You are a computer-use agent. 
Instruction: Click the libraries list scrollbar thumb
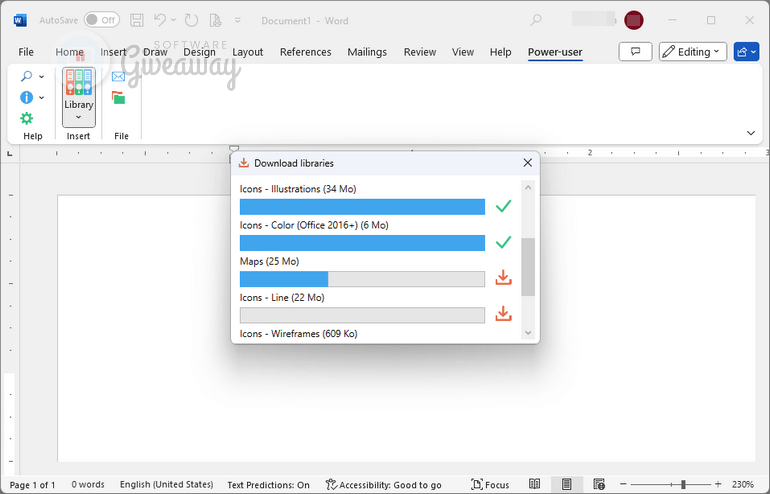coord(528,267)
